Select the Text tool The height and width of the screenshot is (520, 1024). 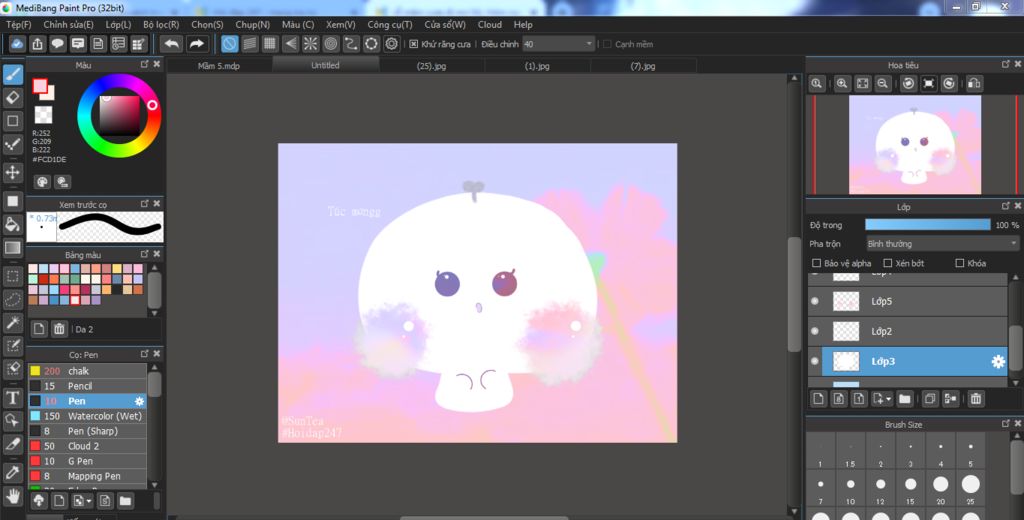[12, 397]
